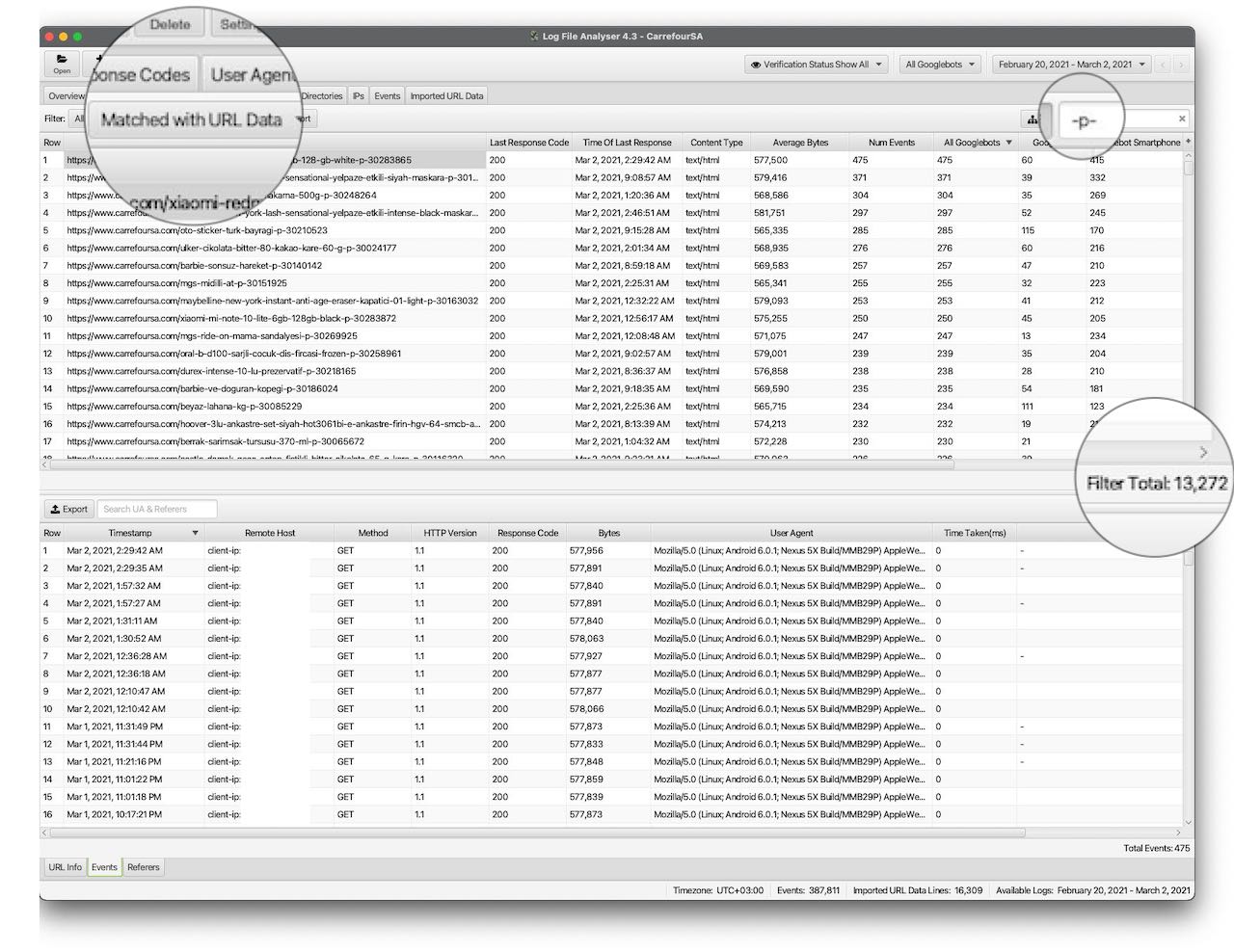
Task: Open the date range dropdown
Action: pos(1071,65)
